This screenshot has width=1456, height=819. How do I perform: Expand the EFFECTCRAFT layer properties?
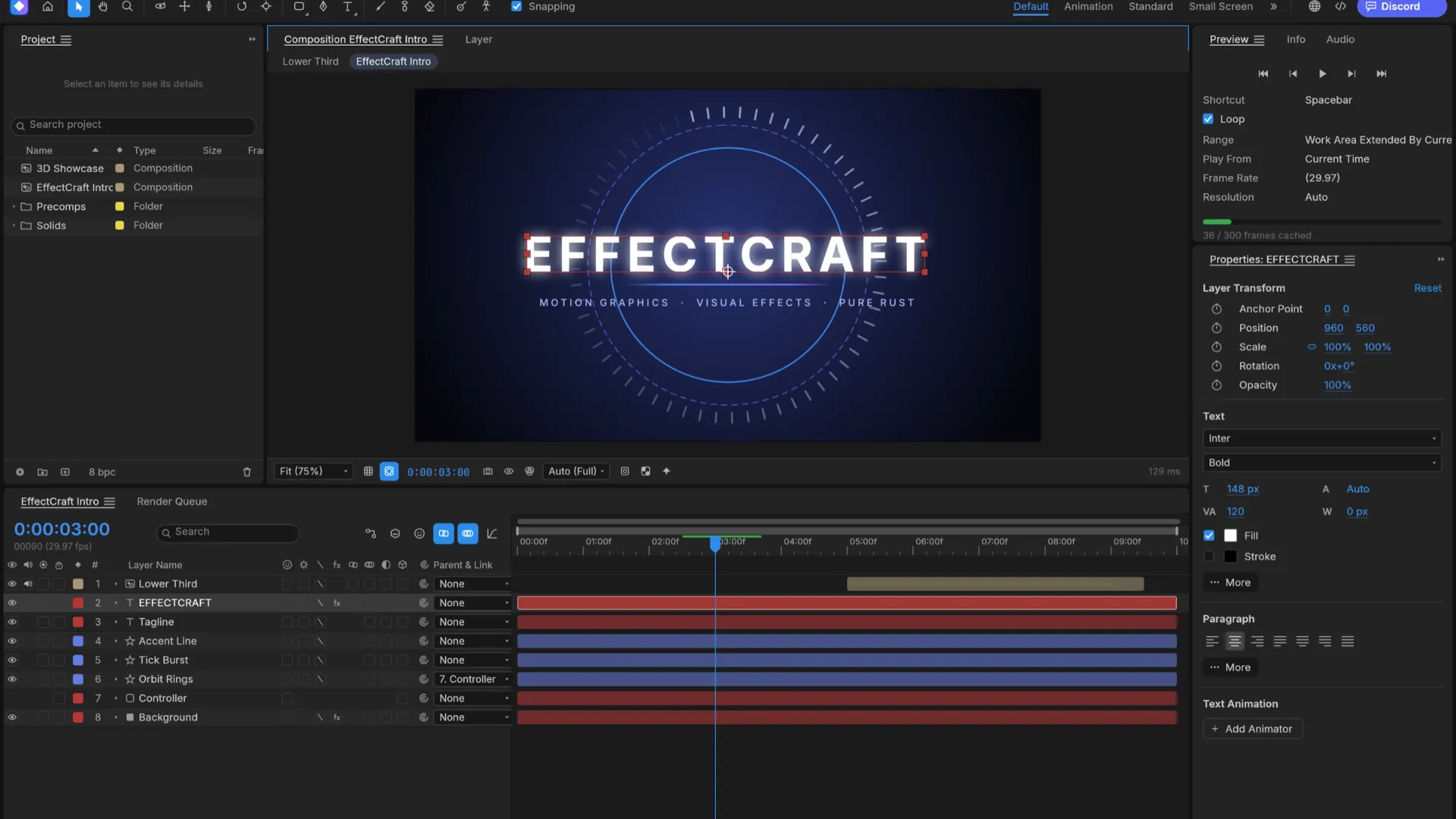click(116, 603)
